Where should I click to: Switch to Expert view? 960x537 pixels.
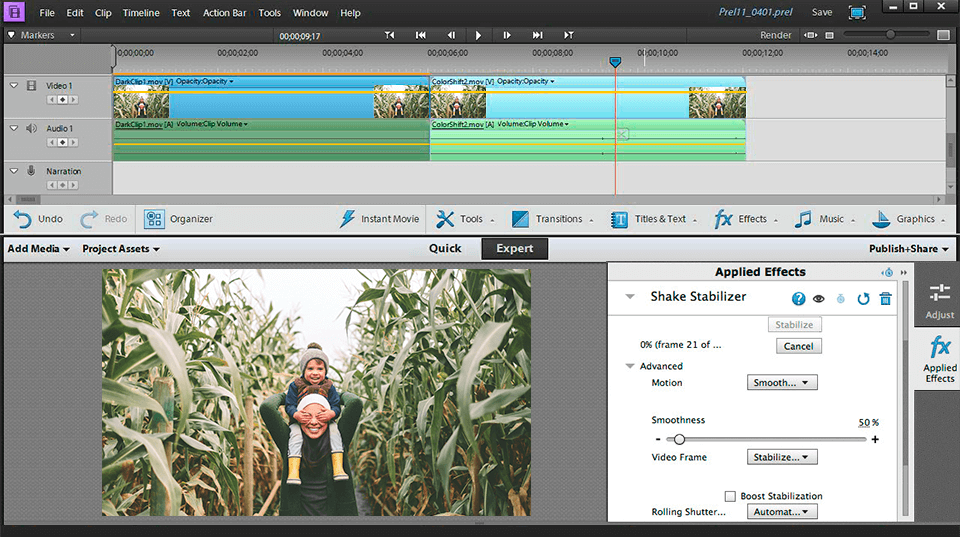point(514,249)
